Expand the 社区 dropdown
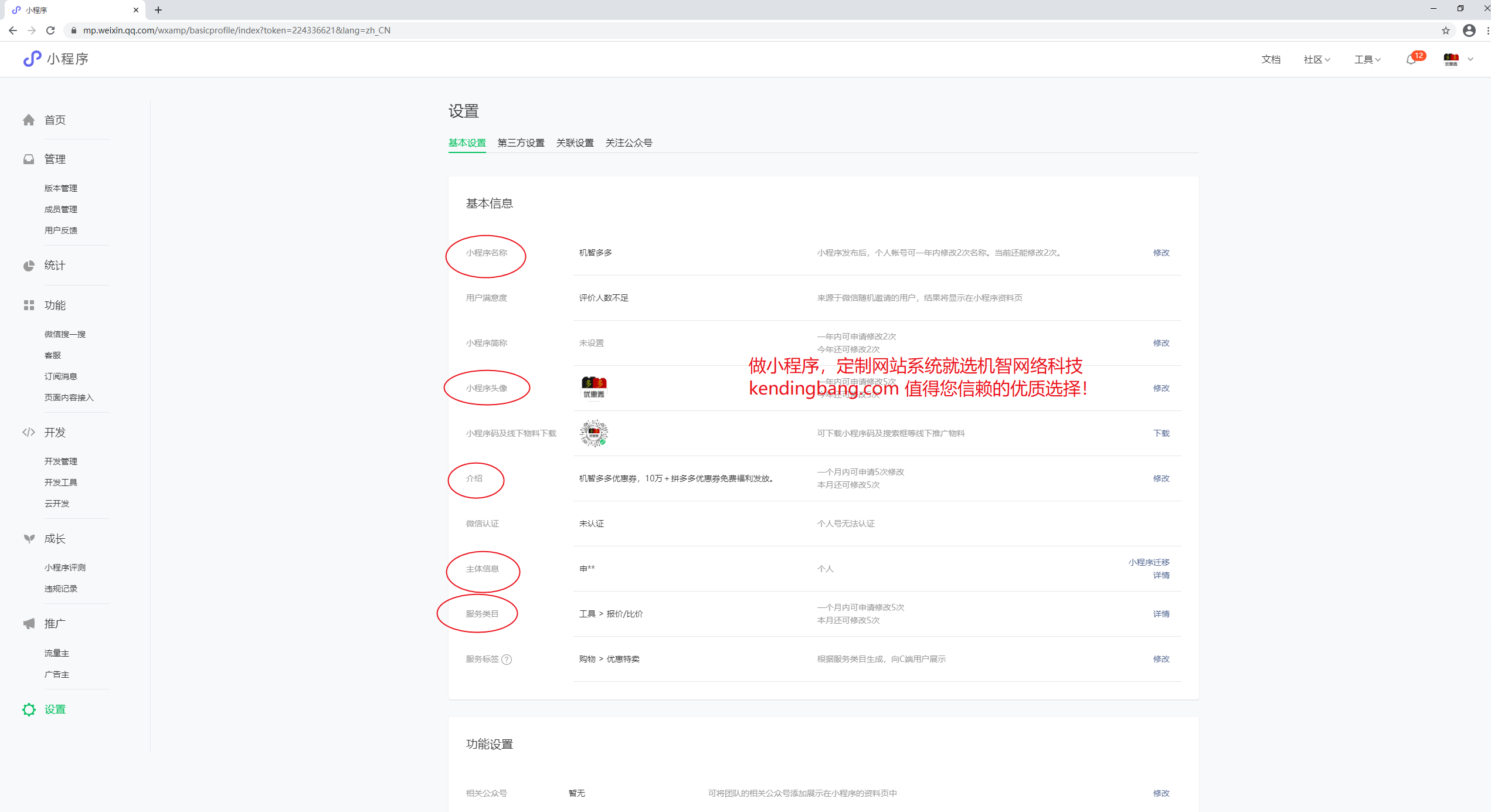The width and height of the screenshot is (1491, 812). (1317, 59)
